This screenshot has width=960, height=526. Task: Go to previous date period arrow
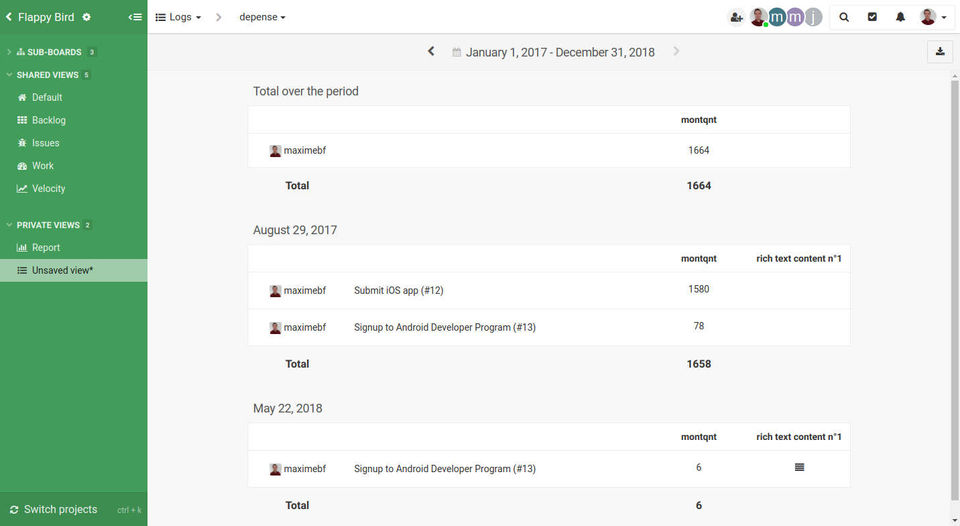[x=431, y=51]
